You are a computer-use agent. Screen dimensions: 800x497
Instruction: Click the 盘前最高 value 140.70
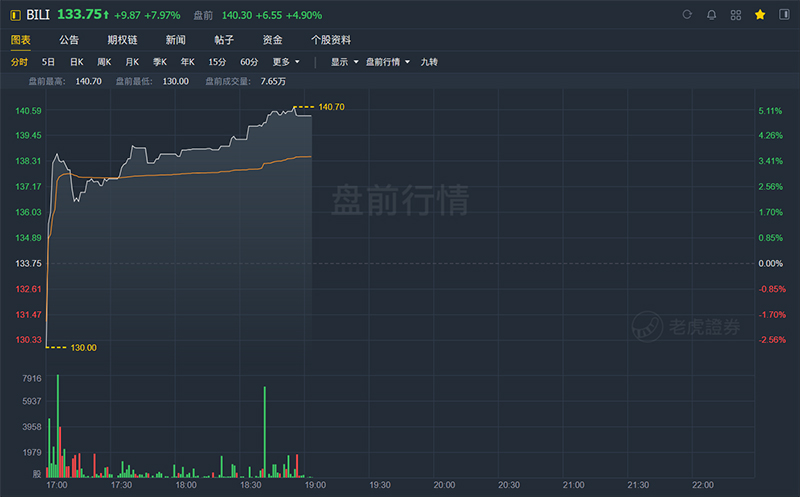pyautogui.click(x=88, y=81)
